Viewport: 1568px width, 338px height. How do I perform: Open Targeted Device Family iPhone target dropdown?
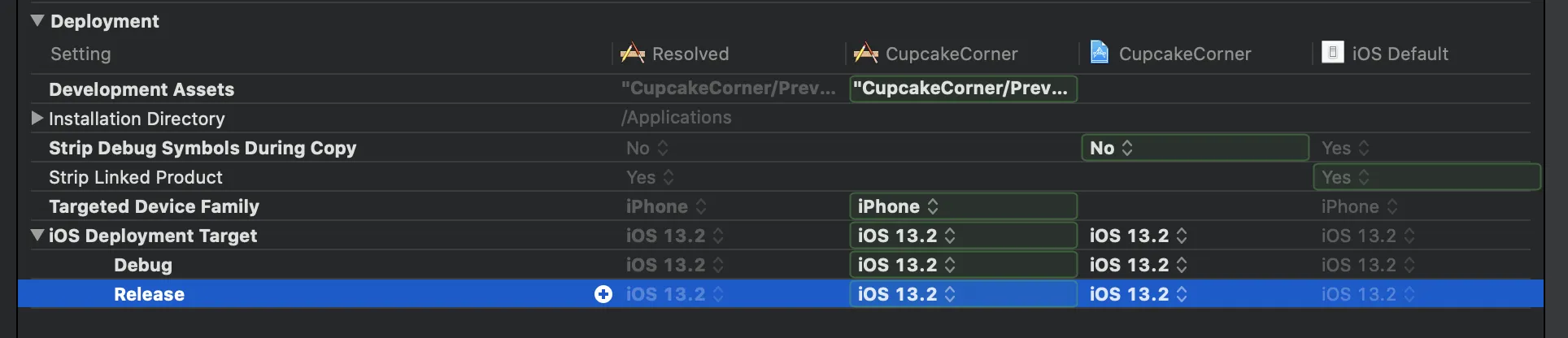click(898, 206)
